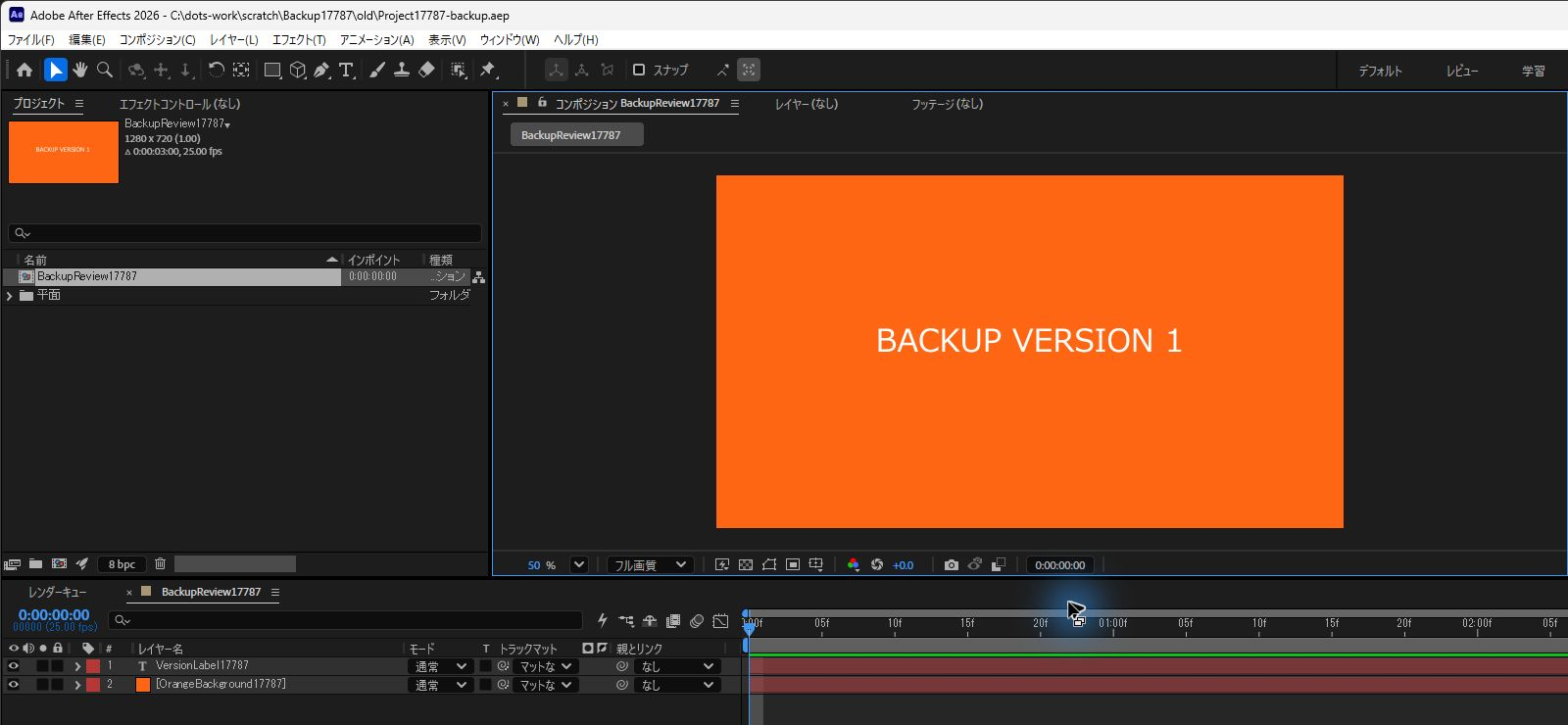This screenshot has width=1568, height=725.
Task: Click the BackupReview17787 breadcrumb button in viewer
Action: [577, 135]
